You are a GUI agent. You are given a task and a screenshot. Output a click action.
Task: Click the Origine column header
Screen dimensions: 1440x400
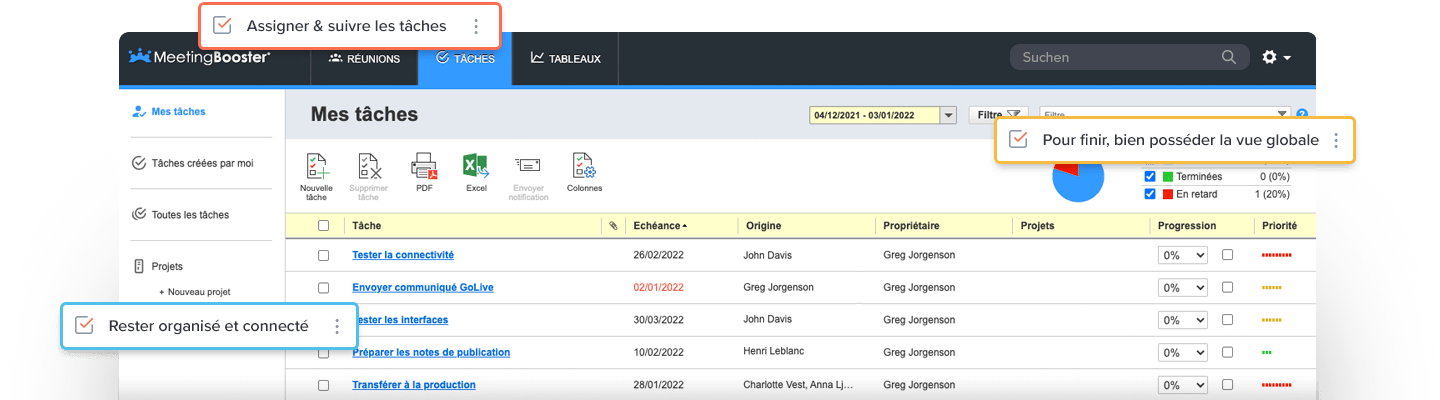763,226
